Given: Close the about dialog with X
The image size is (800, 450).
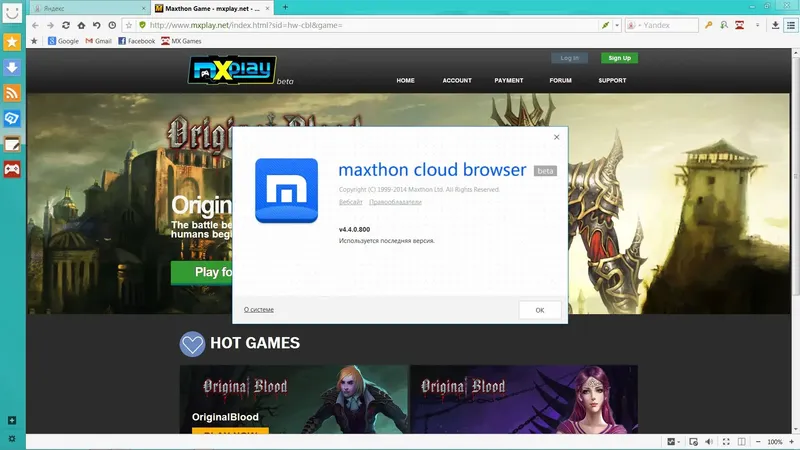Looking at the screenshot, I should (x=557, y=137).
